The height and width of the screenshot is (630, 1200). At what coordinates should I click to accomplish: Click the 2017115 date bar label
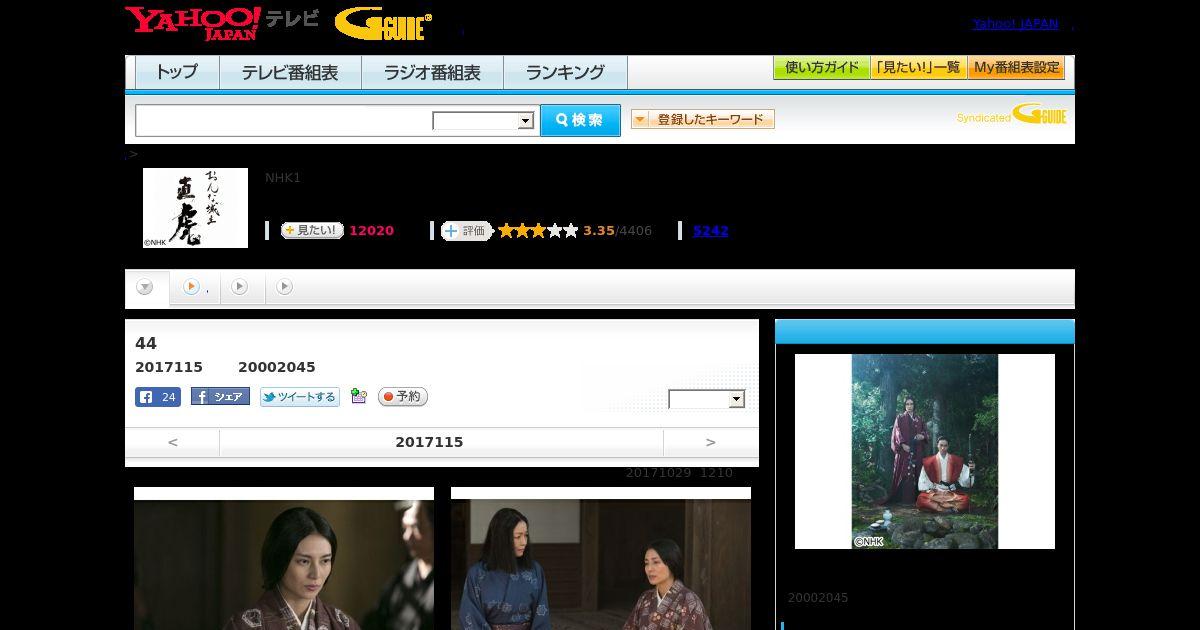pos(429,442)
